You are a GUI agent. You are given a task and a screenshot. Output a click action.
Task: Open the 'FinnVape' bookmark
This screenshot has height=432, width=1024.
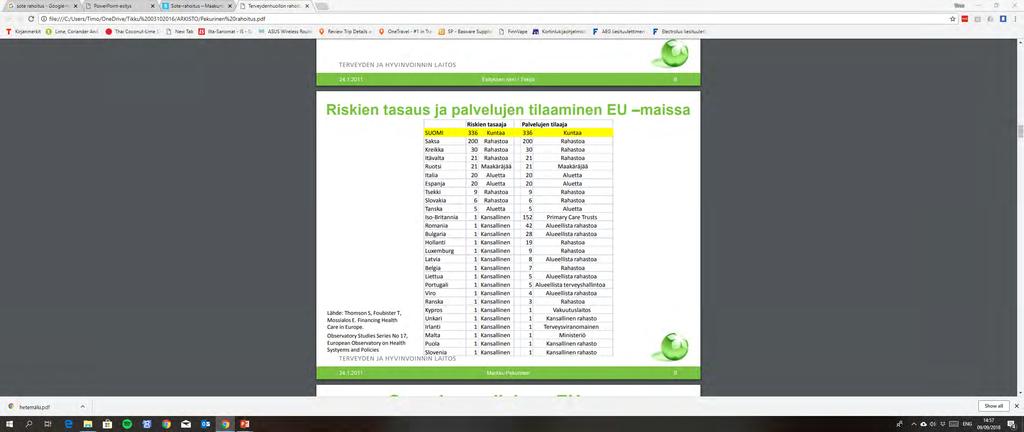(513, 31)
